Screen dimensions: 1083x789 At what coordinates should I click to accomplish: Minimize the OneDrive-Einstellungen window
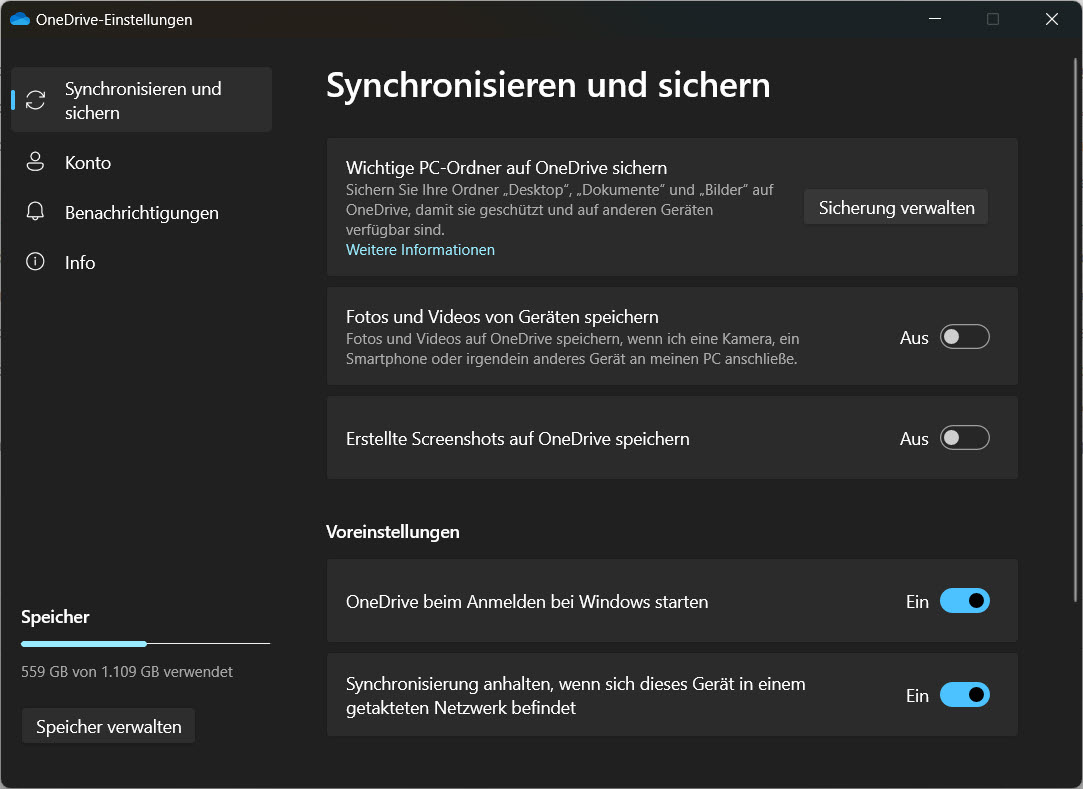934,19
